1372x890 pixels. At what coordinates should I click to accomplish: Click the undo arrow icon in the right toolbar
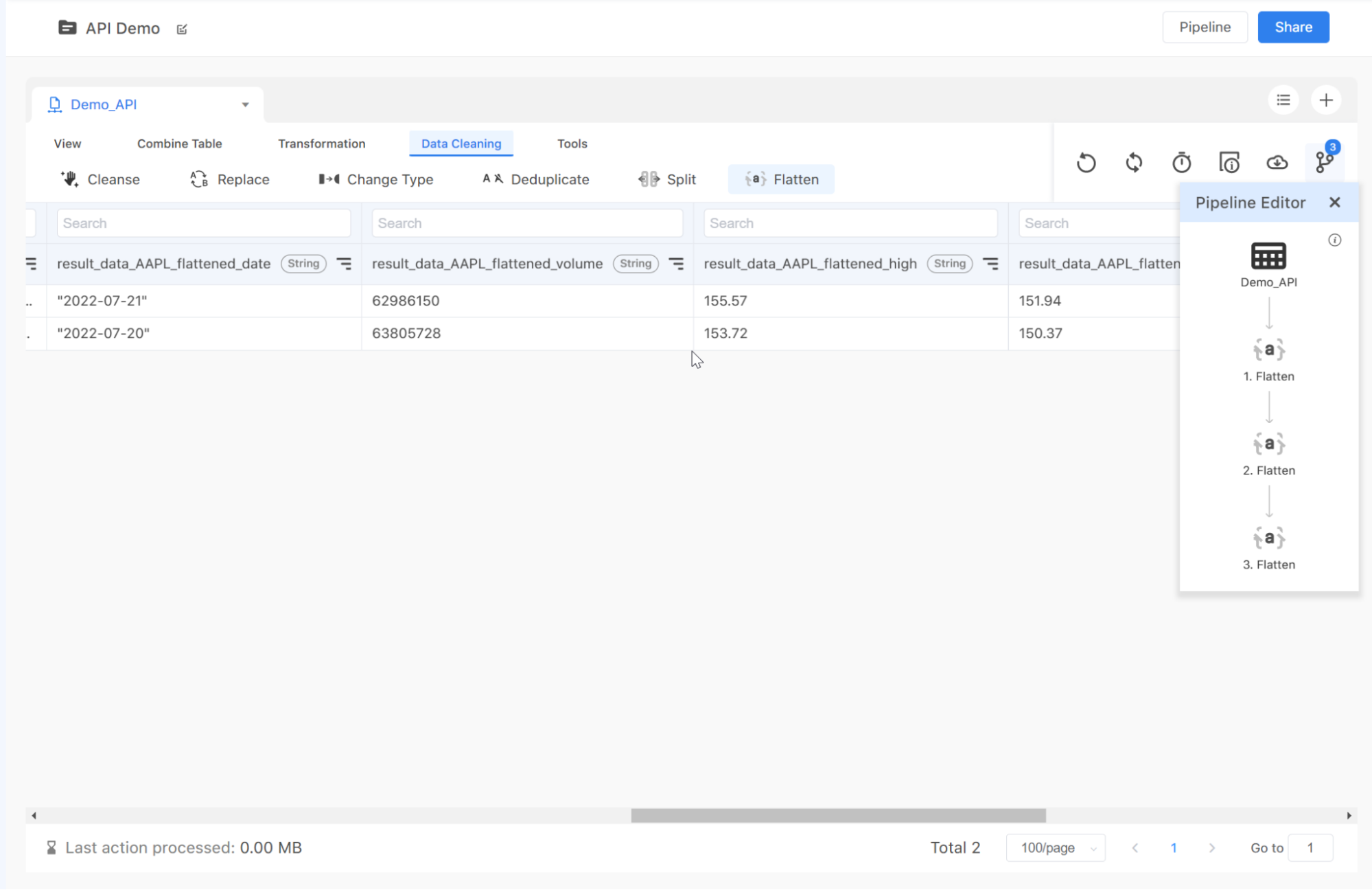(1086, 163)
